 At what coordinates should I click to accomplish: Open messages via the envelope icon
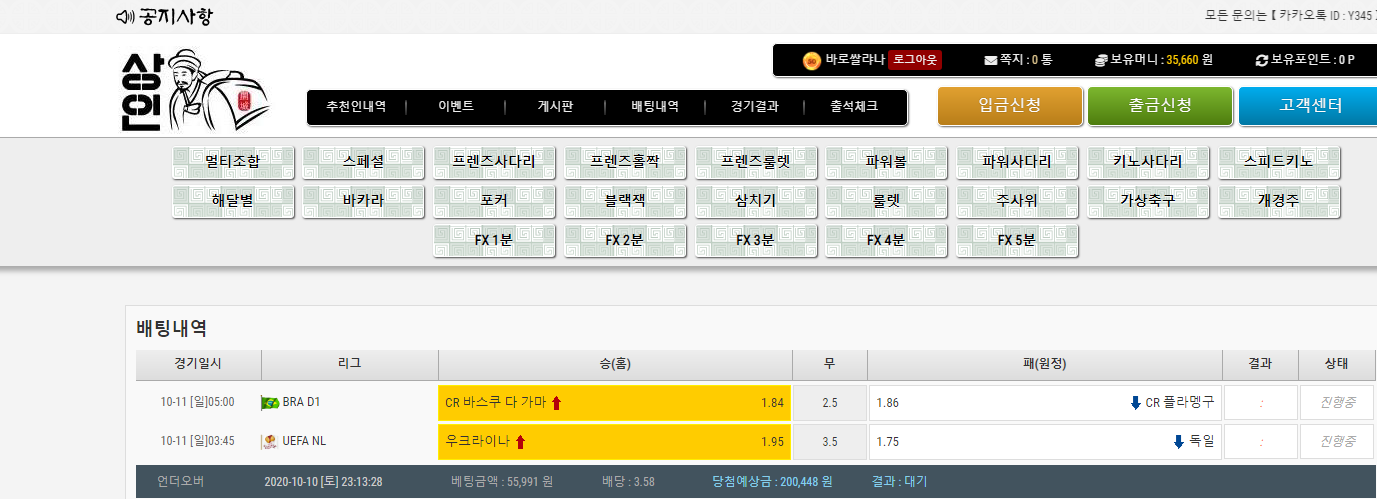(991, 60)
